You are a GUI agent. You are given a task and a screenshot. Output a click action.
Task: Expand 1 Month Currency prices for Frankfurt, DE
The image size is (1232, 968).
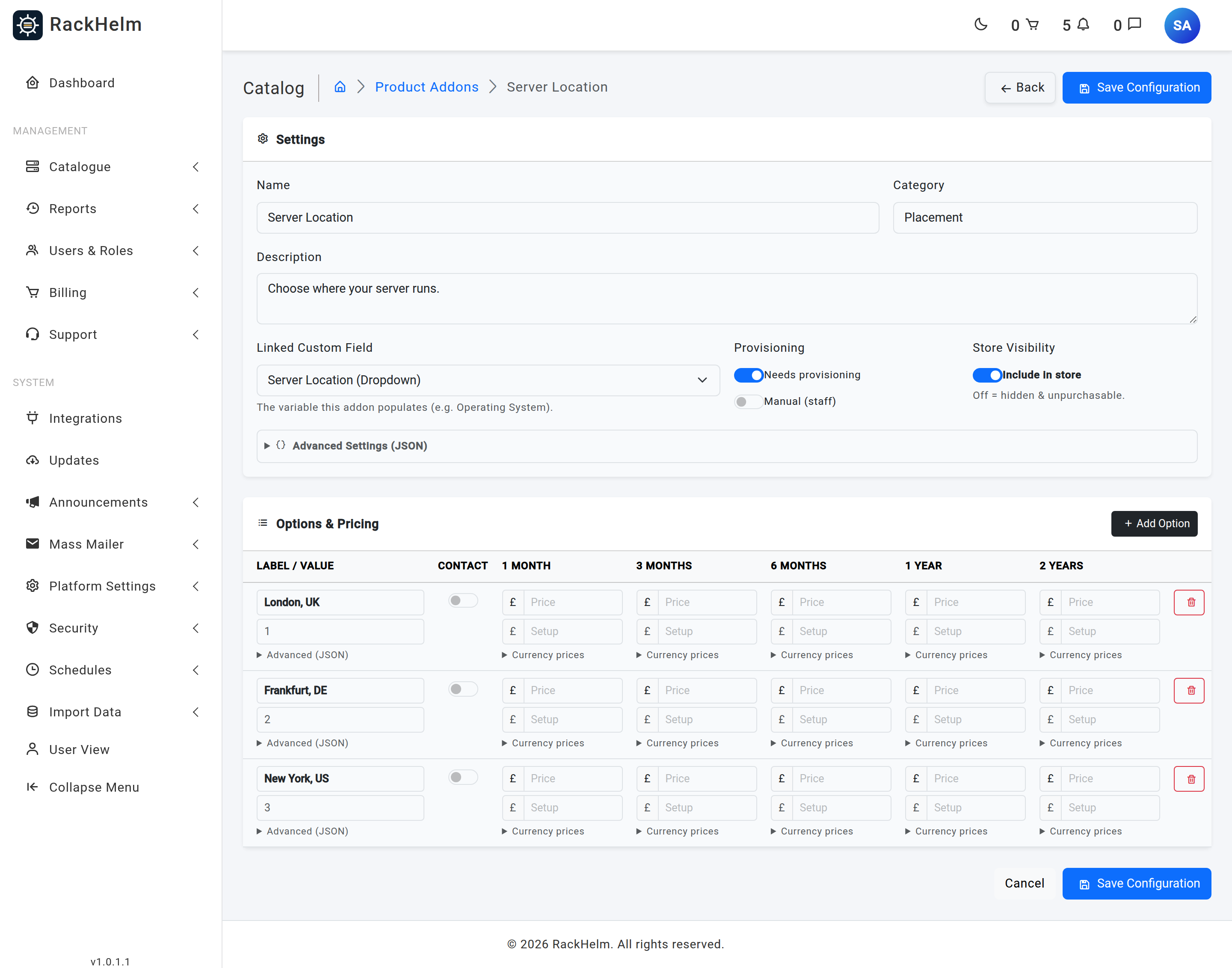coord(543,743)
